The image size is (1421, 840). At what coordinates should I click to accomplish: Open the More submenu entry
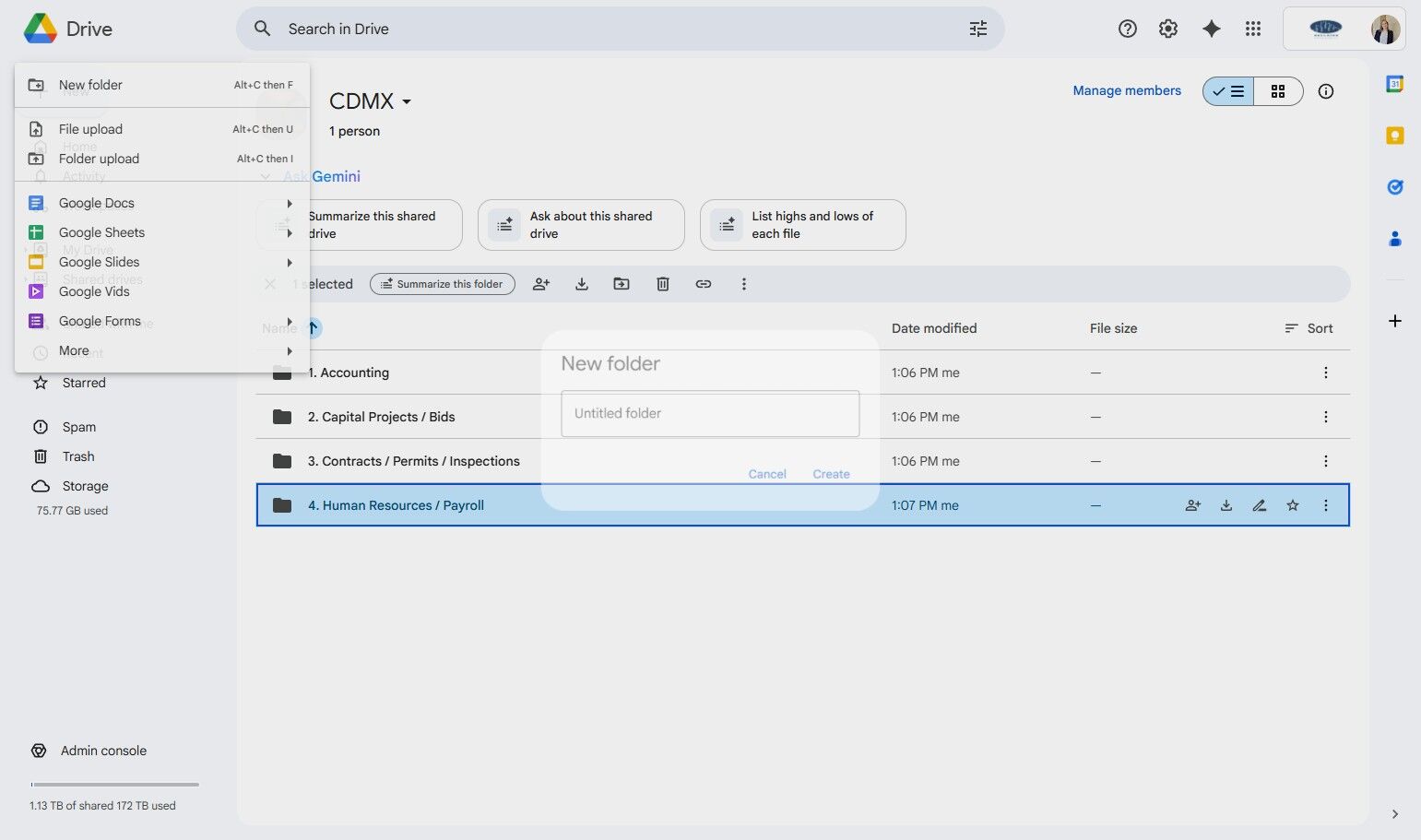pyautogui.click(x=162, y=350)
